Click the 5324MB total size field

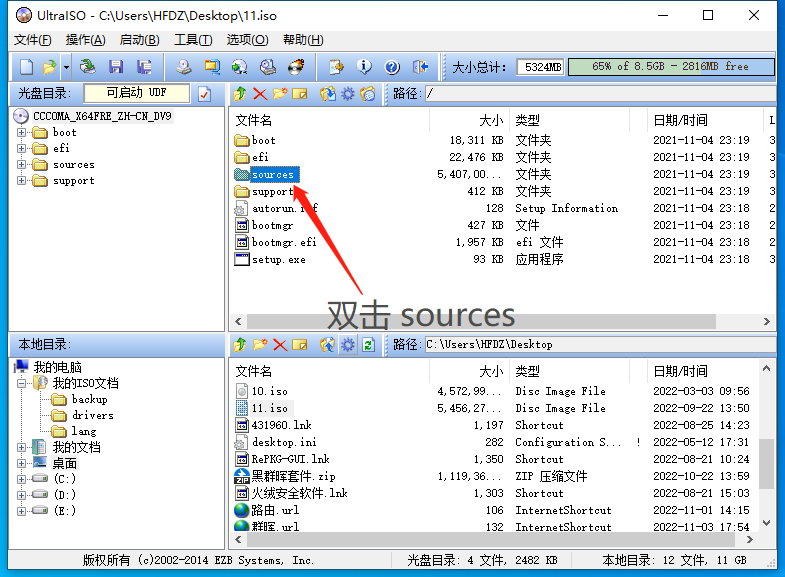(x=541, y=67)
